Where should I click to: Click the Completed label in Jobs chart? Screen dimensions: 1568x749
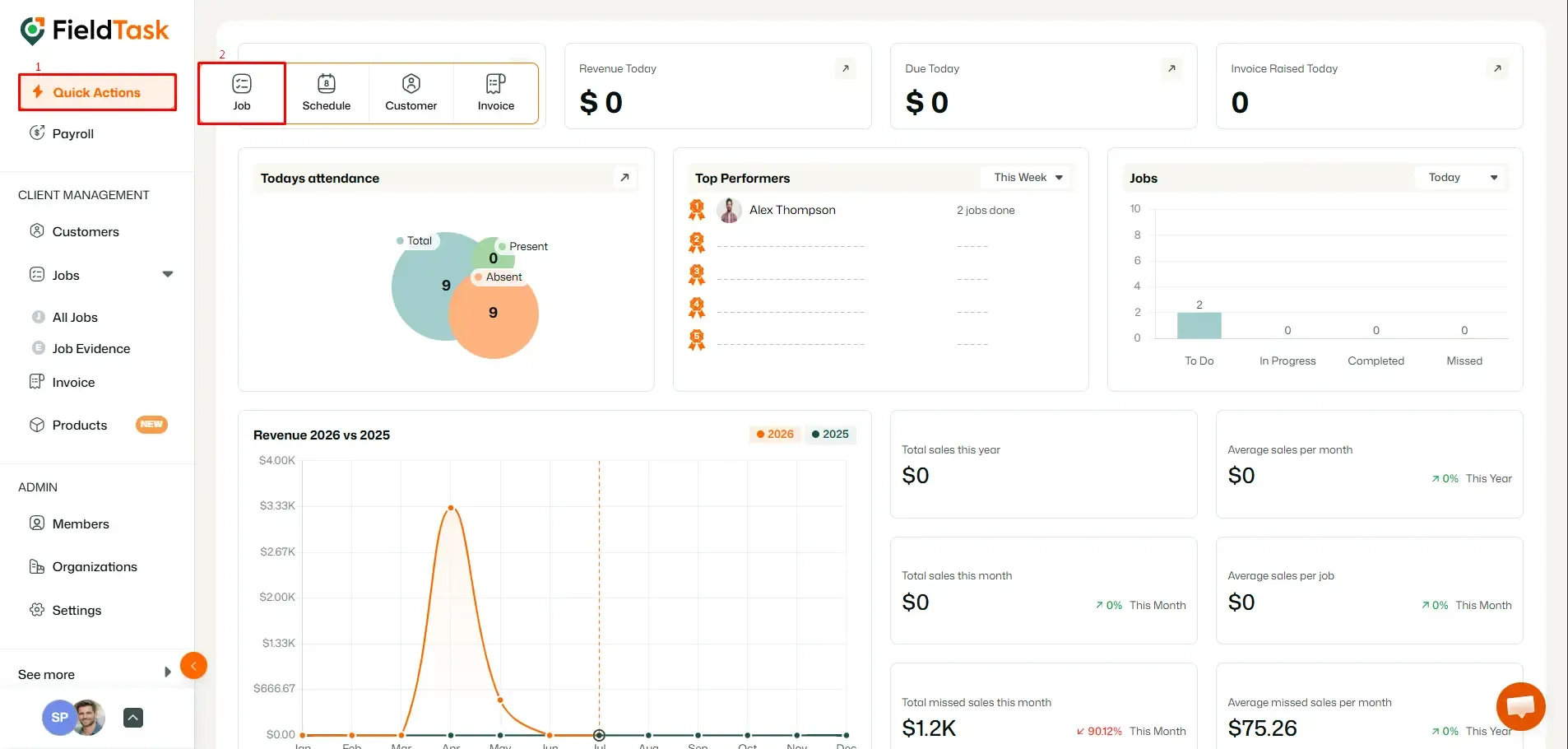point(1375,361)
